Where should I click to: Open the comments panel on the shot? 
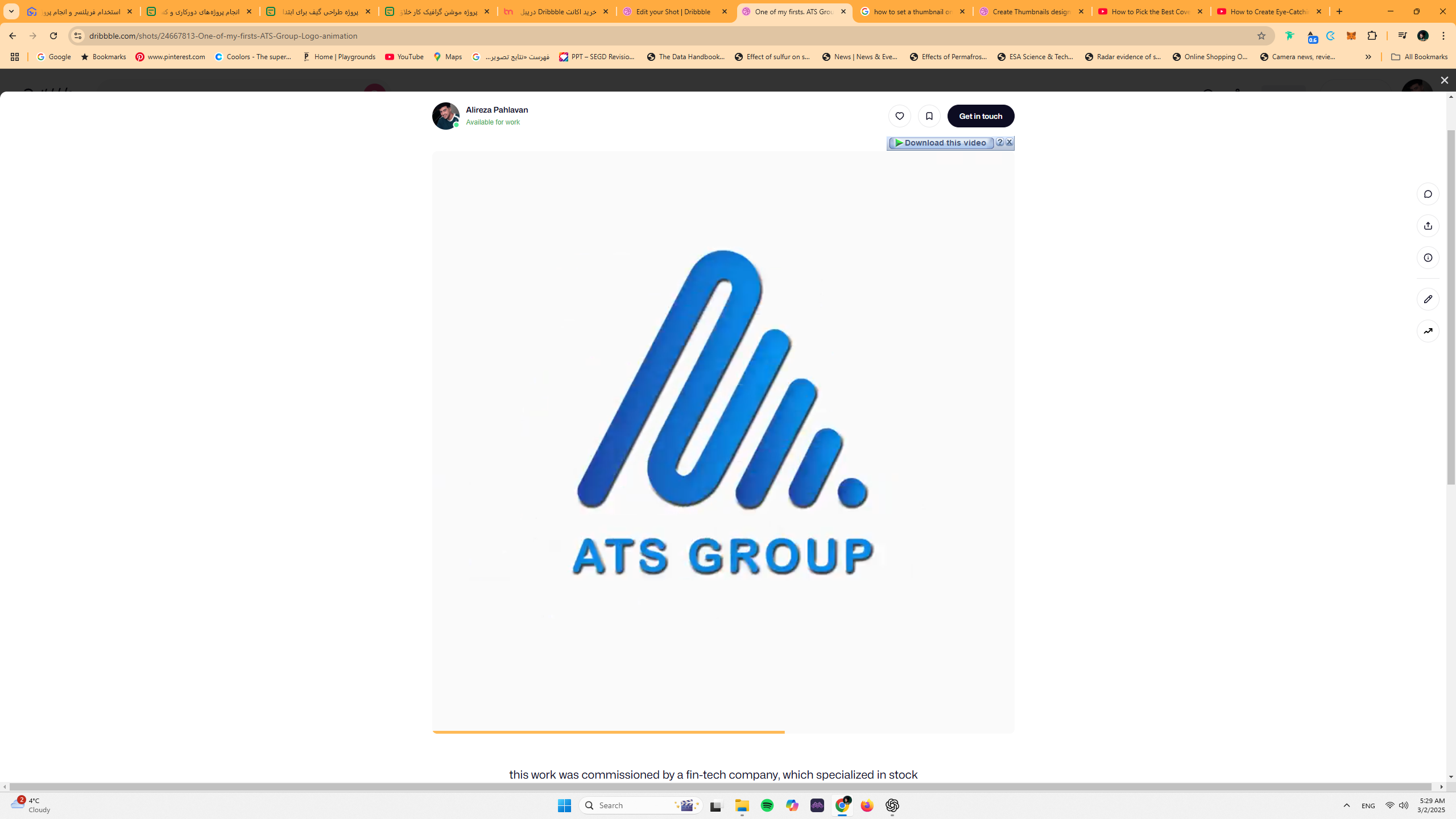1428,193
